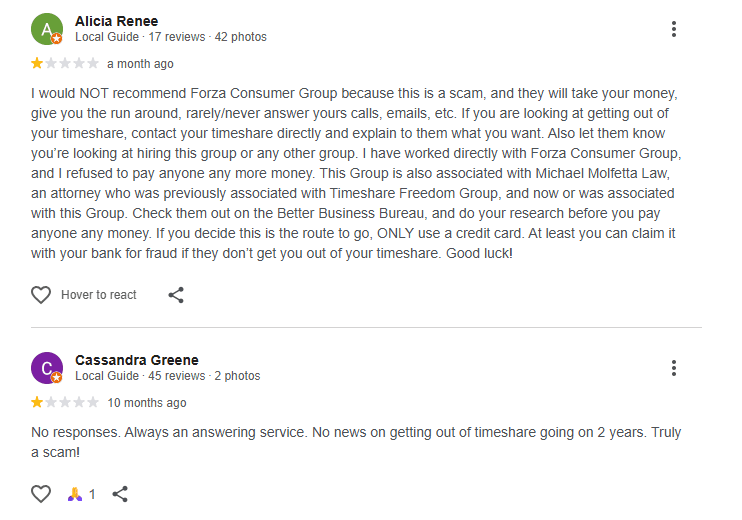The image size is (742, 520).
Task: Share Cassandra Greene's review
Action: (120, 494)
